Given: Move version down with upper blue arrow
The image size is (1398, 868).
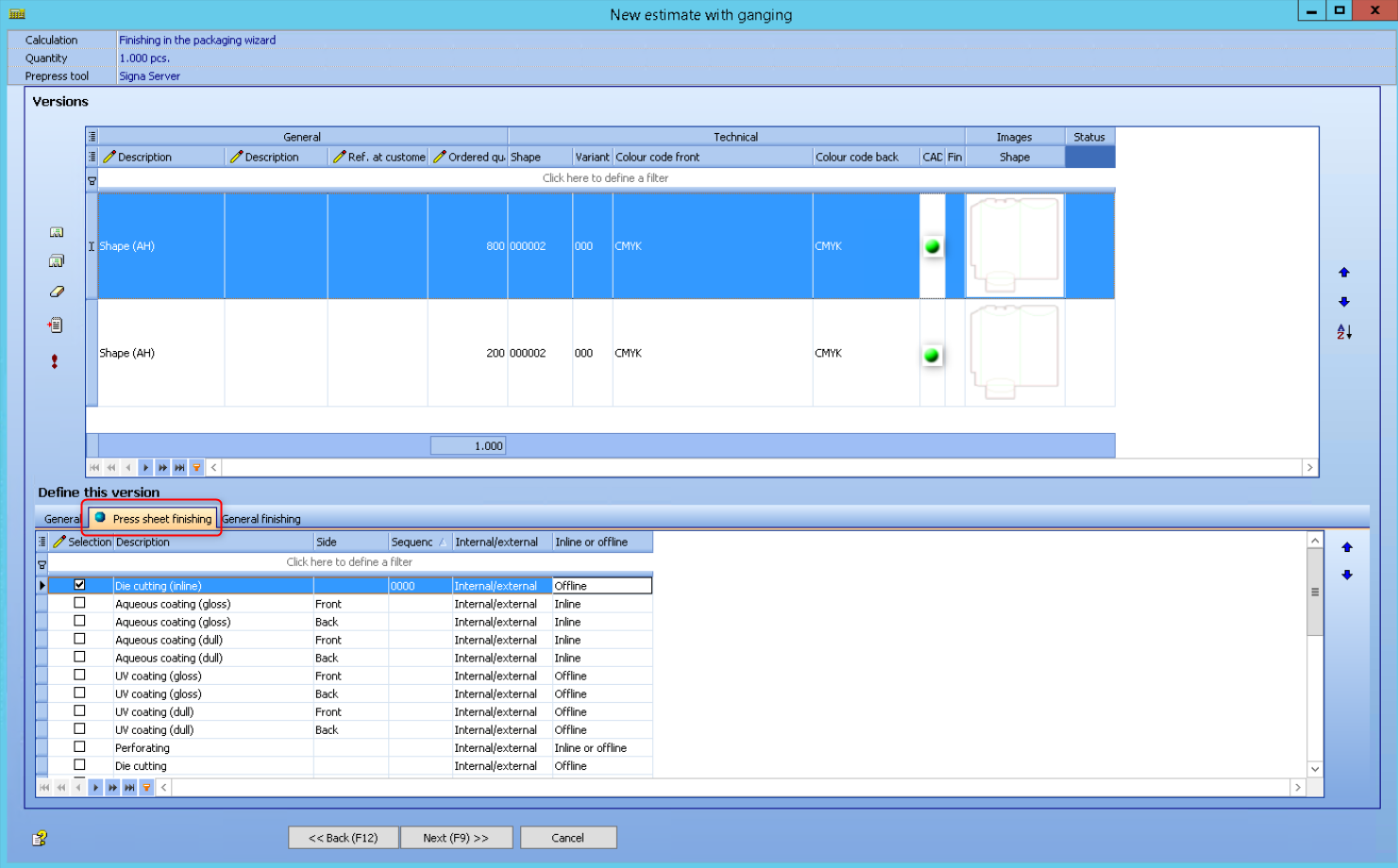Looking at the screenshot, I should (x=1344, y=302).
